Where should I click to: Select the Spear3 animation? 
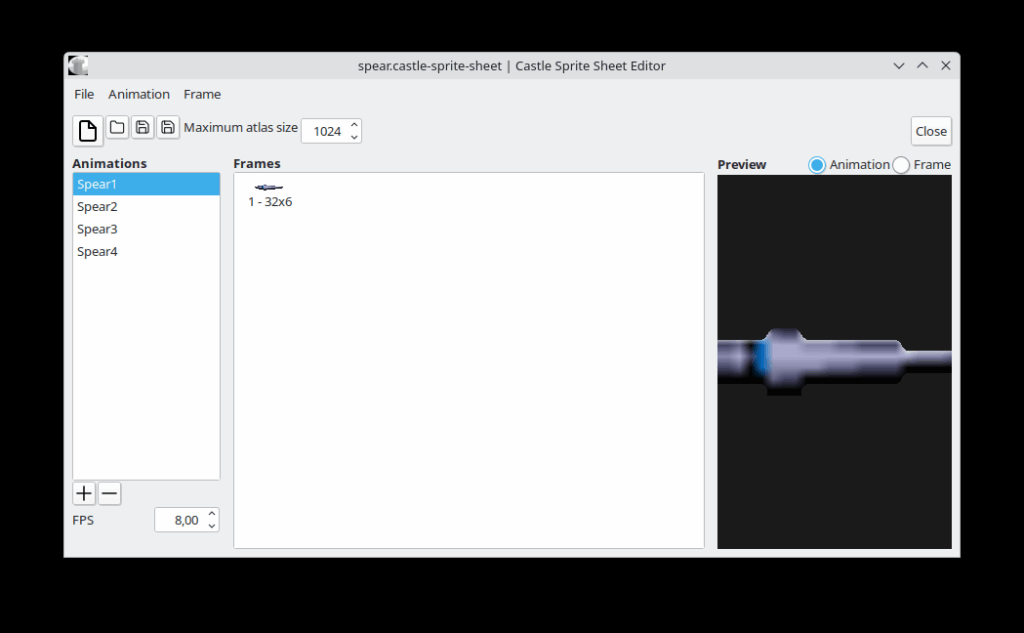97,229
